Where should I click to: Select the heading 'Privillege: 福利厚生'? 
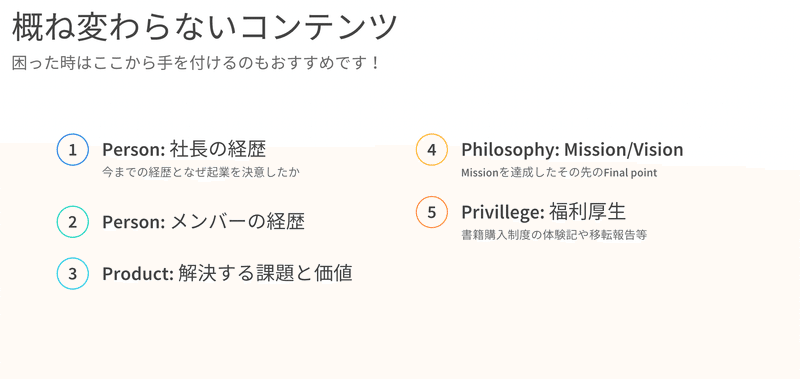coord(544,212)
